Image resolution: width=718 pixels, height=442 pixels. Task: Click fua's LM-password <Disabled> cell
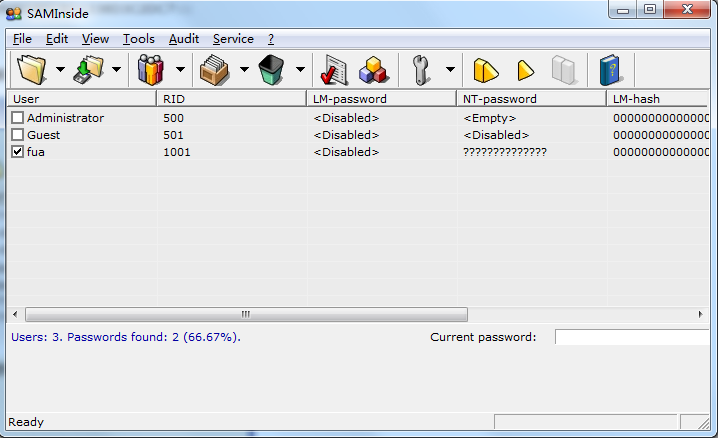(x=346, y=152)
